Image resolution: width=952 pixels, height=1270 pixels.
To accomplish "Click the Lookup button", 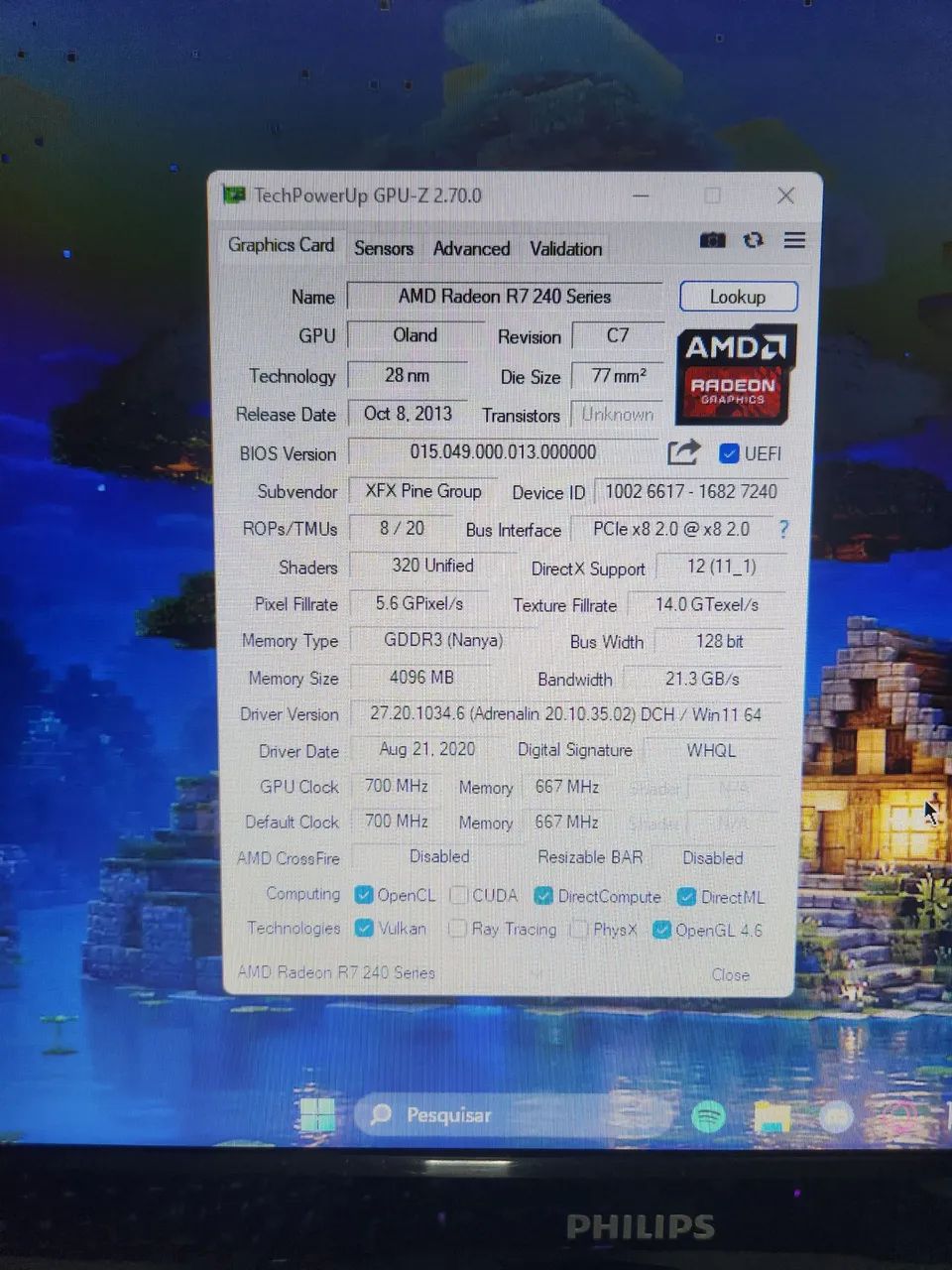I will point(738,297).
